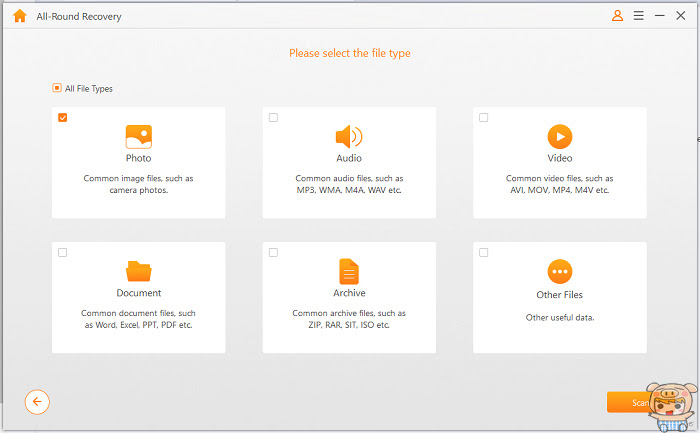
Task: Click the Video play icon
Action: coord(560,137)
